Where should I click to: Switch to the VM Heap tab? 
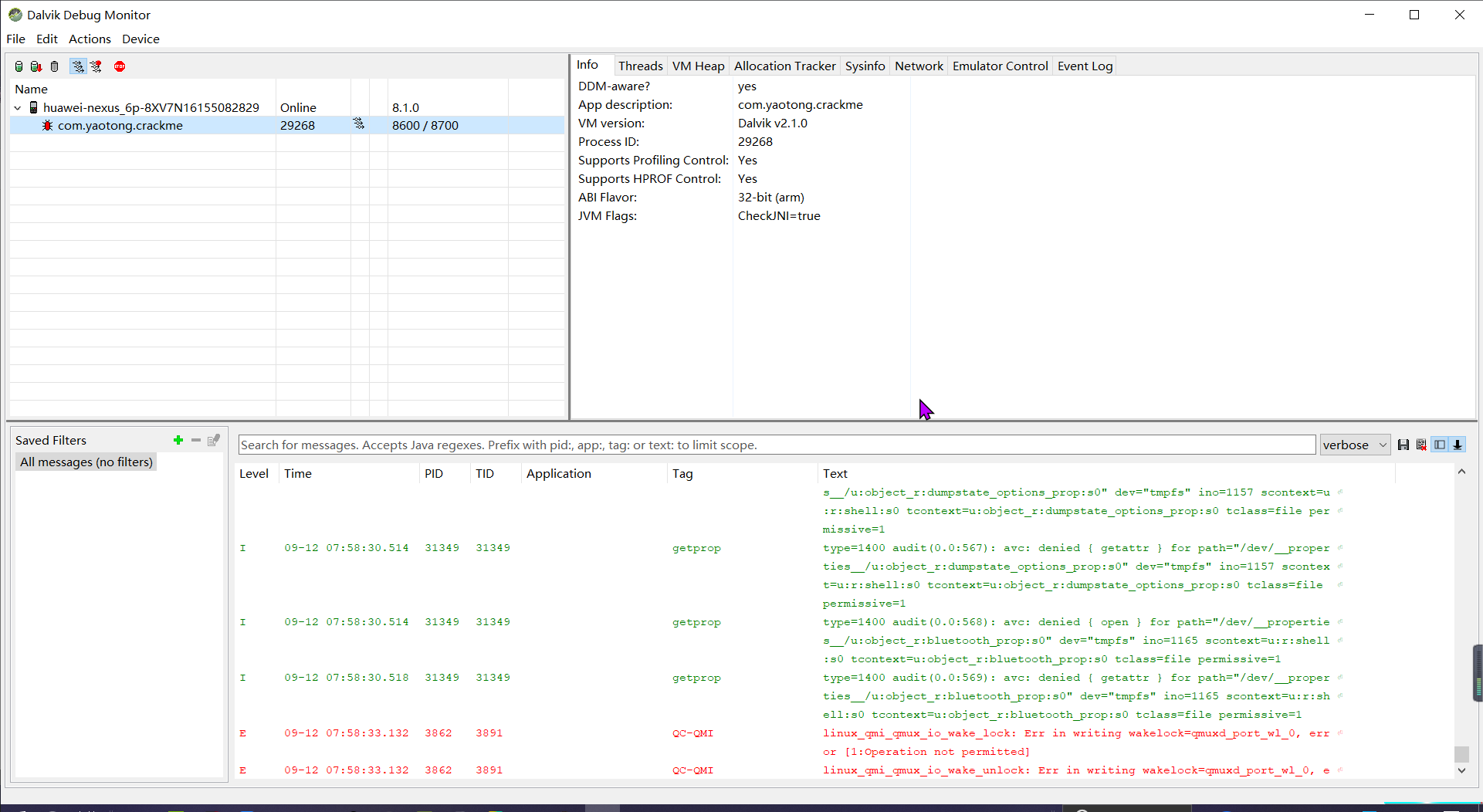pos(699,66)
